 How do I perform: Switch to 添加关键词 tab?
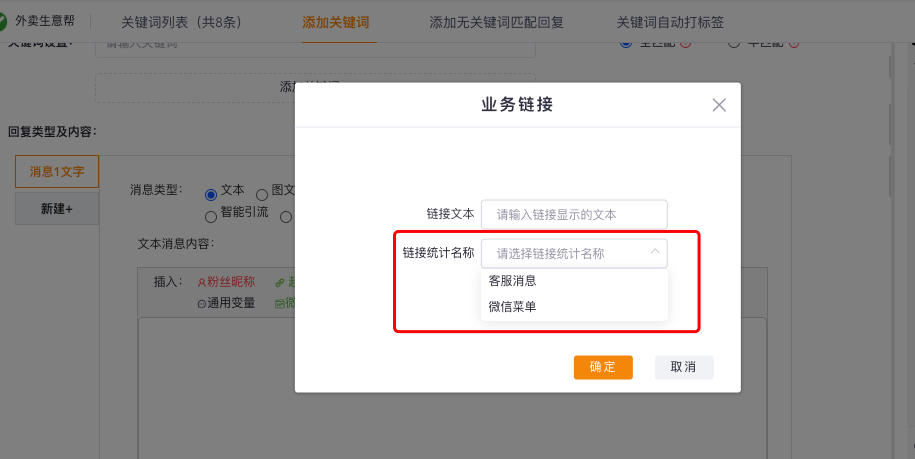[x=336, y=22]
